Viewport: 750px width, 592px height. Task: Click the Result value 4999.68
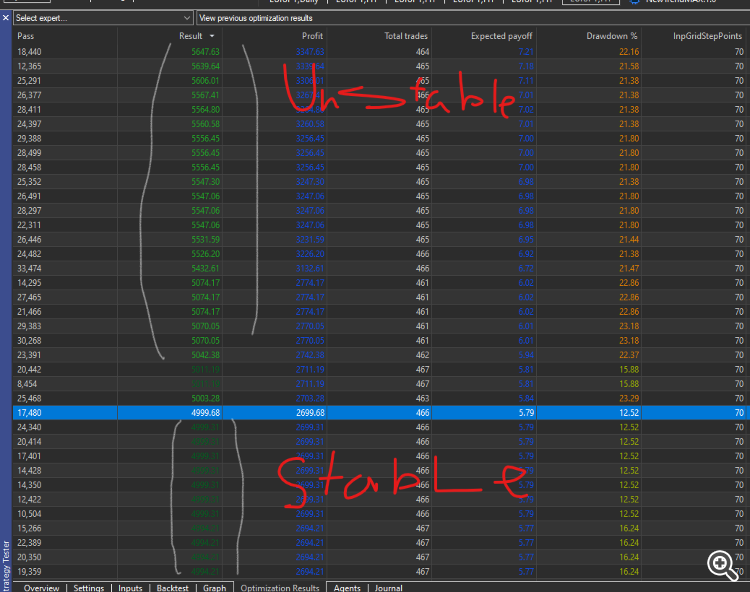(x=206, y=413)
